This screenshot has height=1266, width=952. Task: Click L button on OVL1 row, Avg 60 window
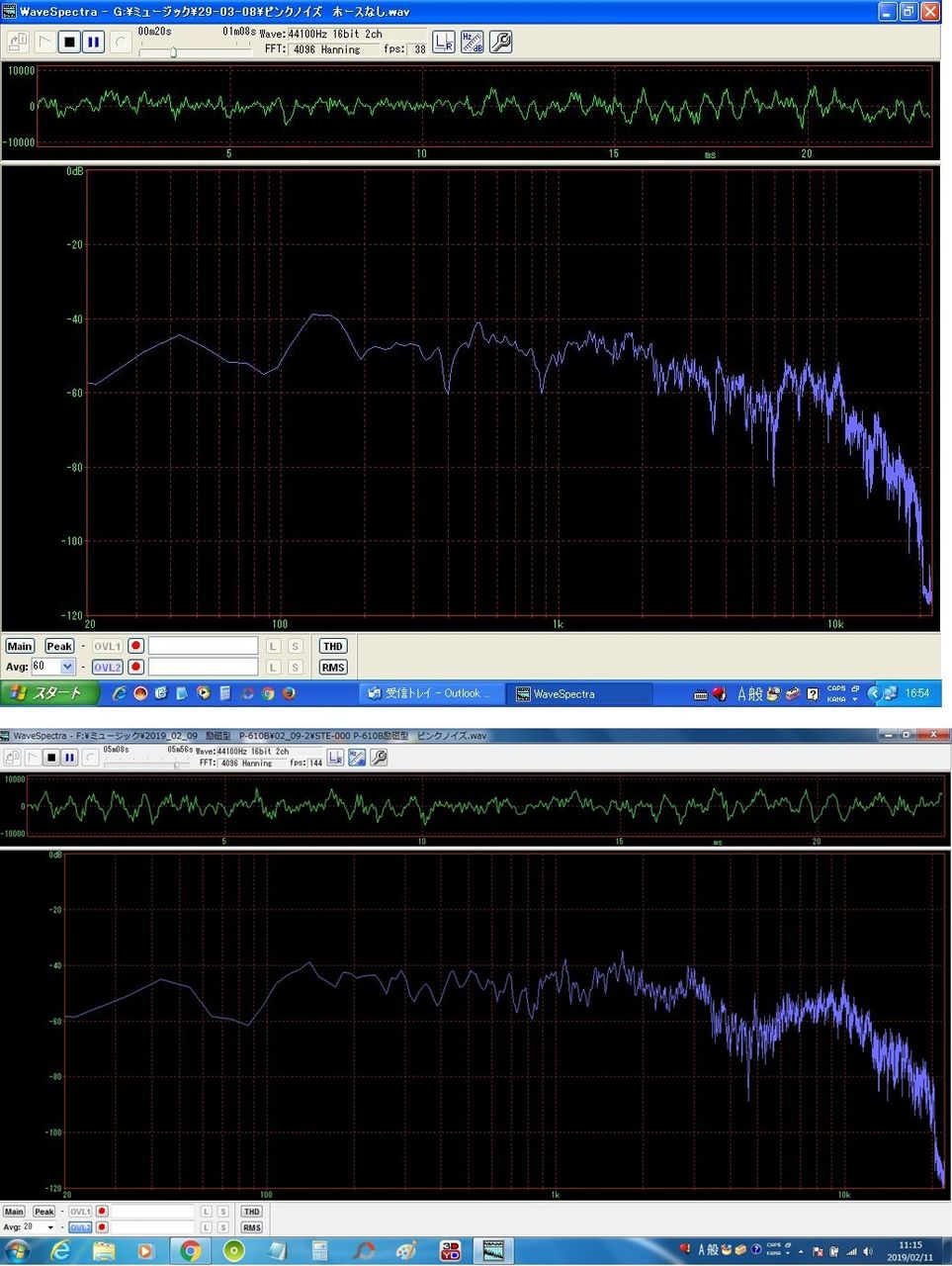274,646
